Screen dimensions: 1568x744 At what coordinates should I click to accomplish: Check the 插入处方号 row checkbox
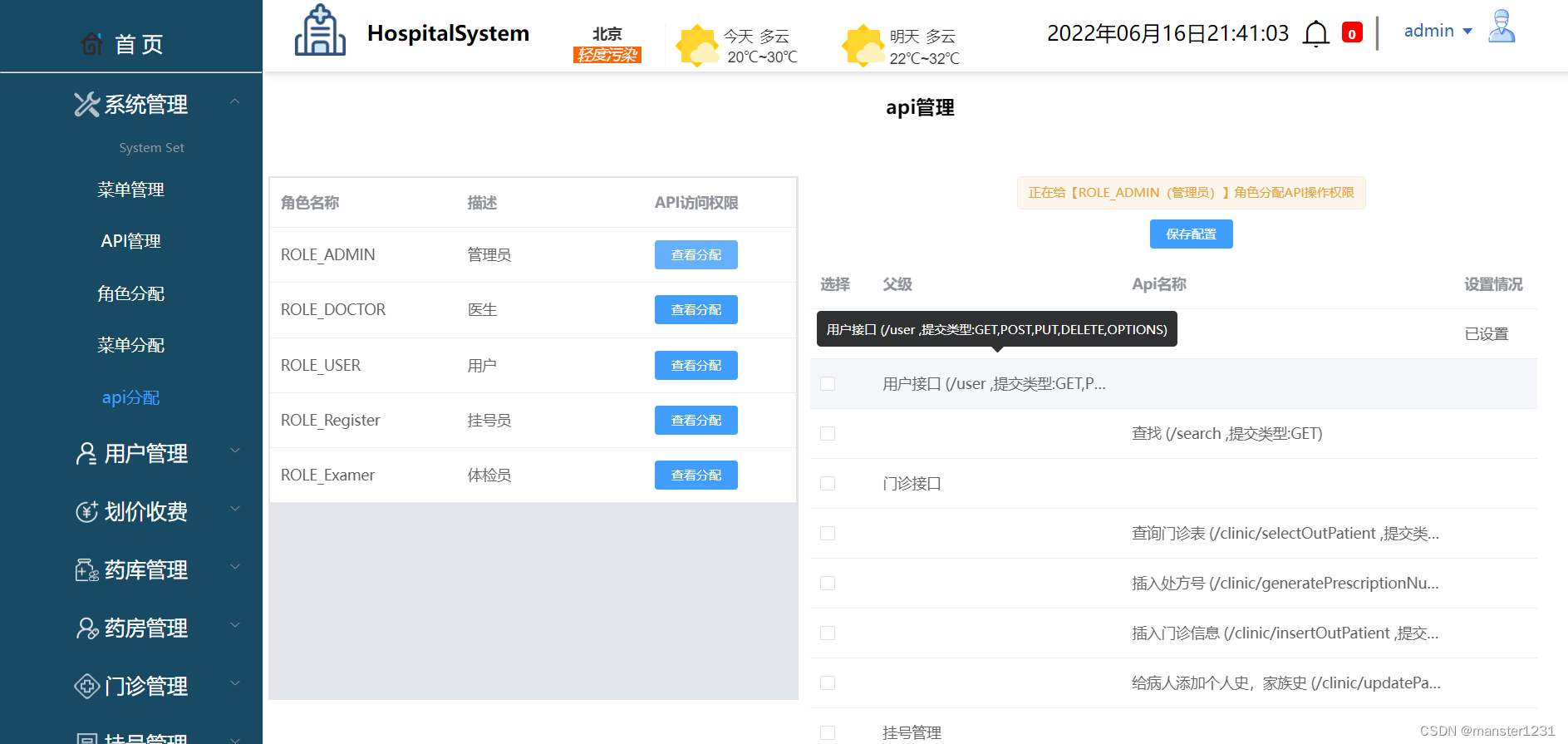(x=828, y=583)
